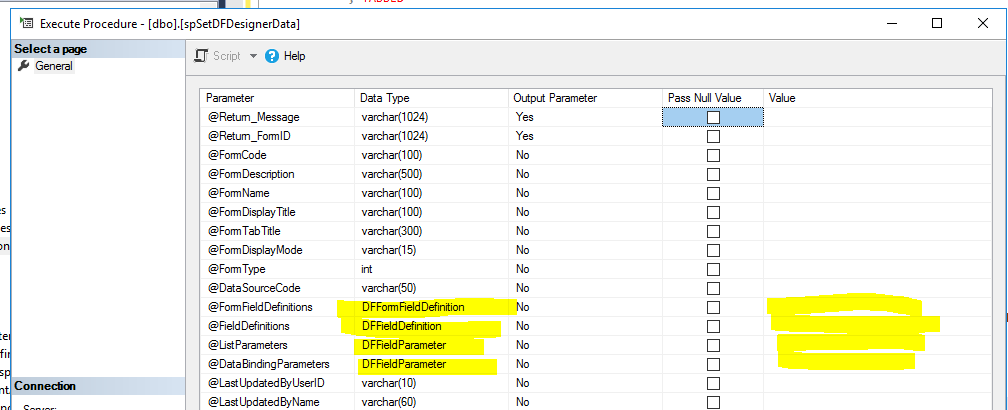
Task: Click the Data Type column header
Action: (431, 98)
